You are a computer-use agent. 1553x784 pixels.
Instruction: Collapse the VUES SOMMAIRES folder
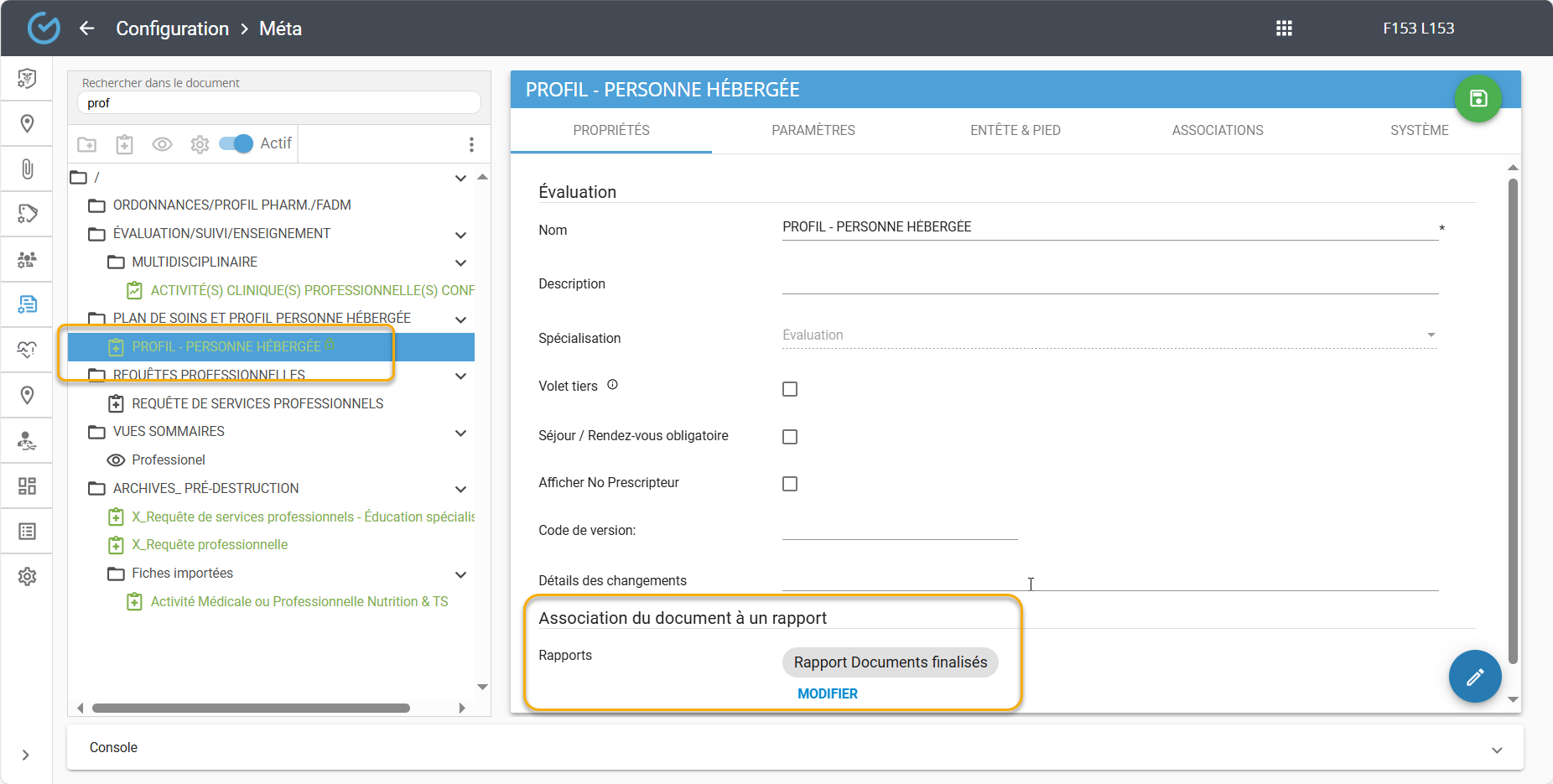point(460,433)
